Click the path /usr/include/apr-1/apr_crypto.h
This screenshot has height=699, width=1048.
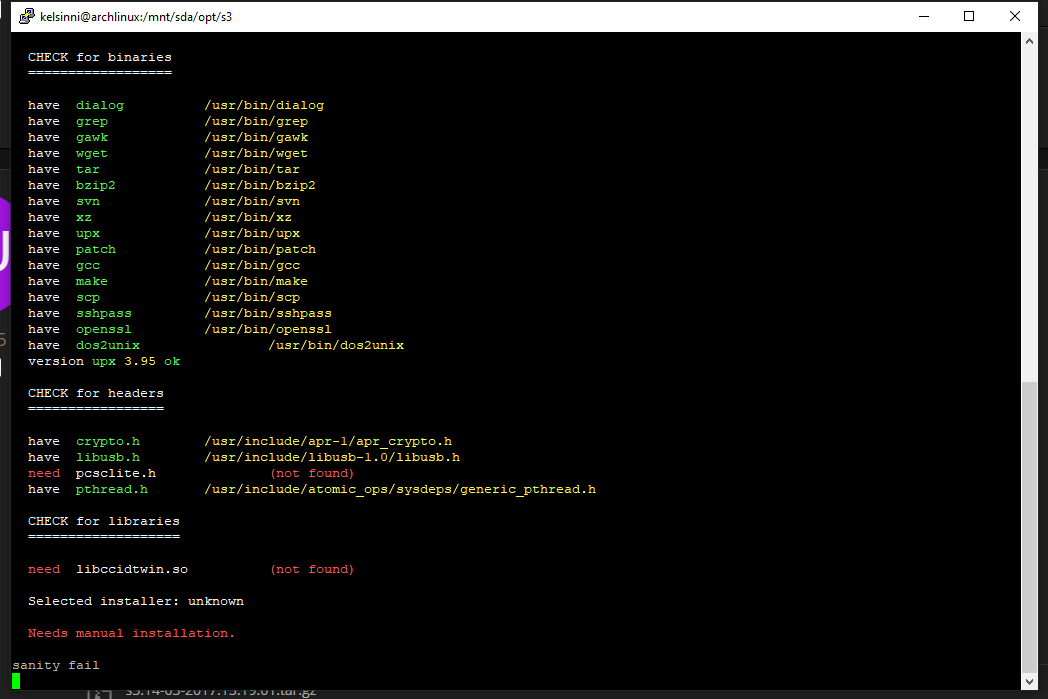[x=328, y=442]
